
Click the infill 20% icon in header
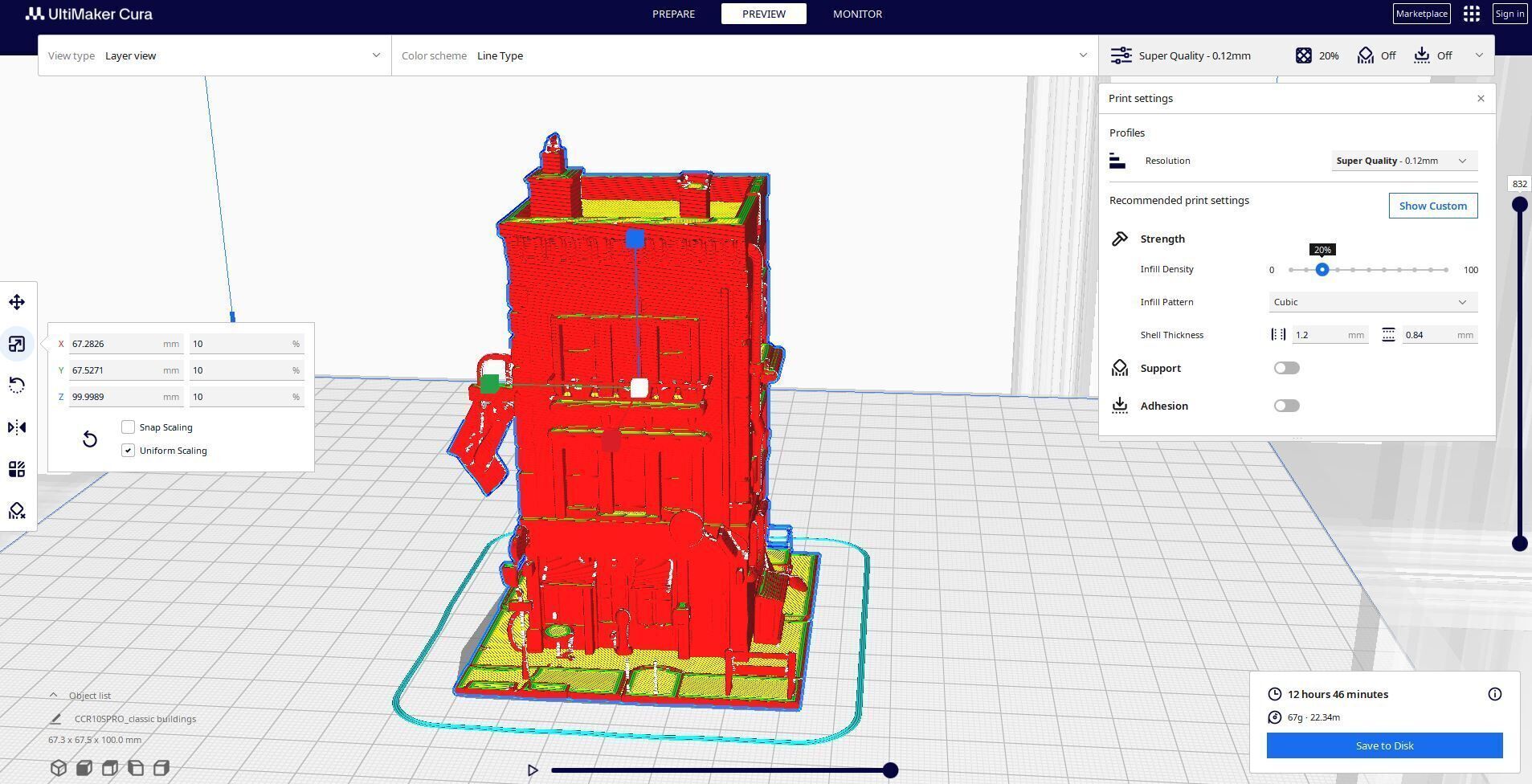coord(1303,55)
